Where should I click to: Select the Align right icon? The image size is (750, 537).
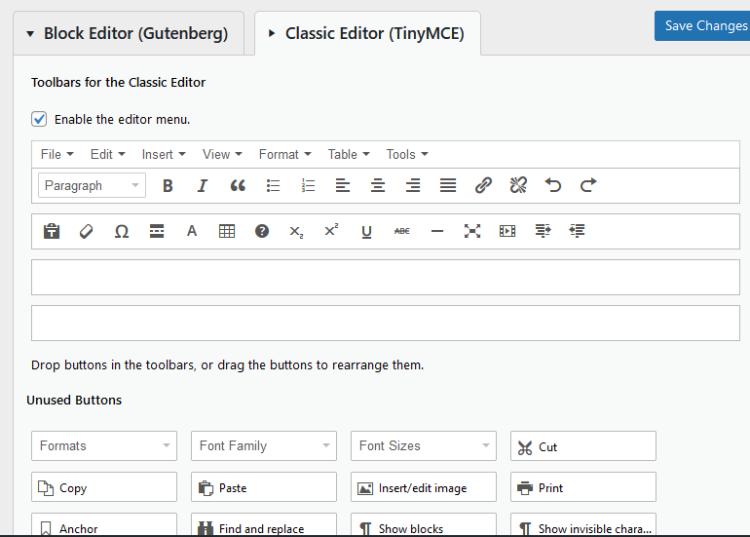413,186
